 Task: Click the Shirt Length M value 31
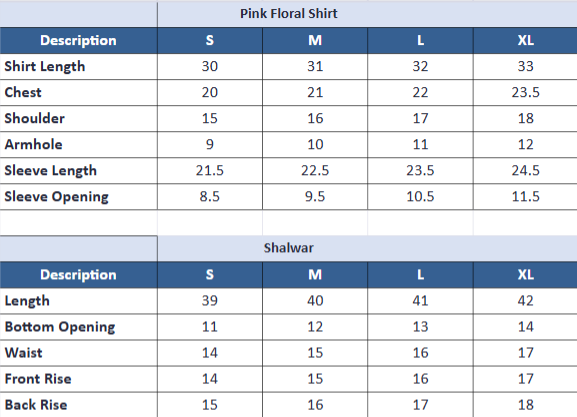(315, 67)
